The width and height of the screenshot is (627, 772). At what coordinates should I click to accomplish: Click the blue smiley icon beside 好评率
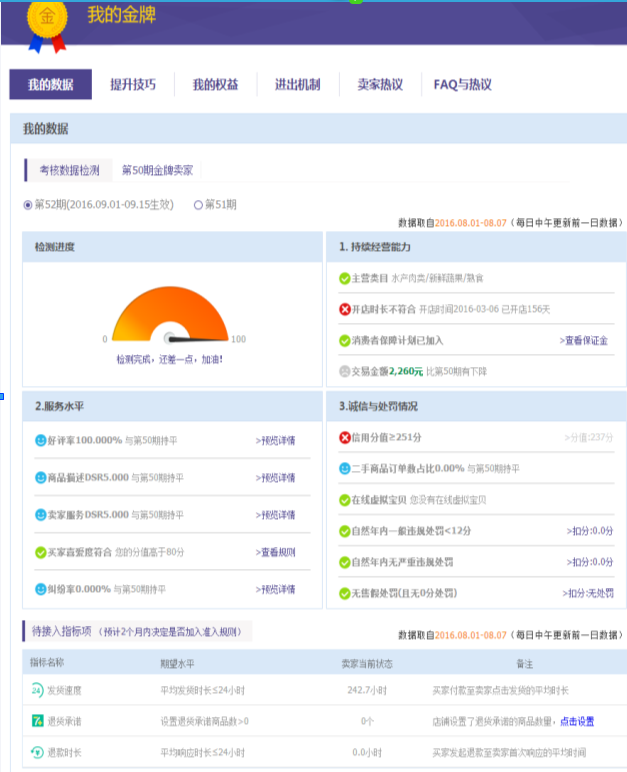[x=41, y=440]
